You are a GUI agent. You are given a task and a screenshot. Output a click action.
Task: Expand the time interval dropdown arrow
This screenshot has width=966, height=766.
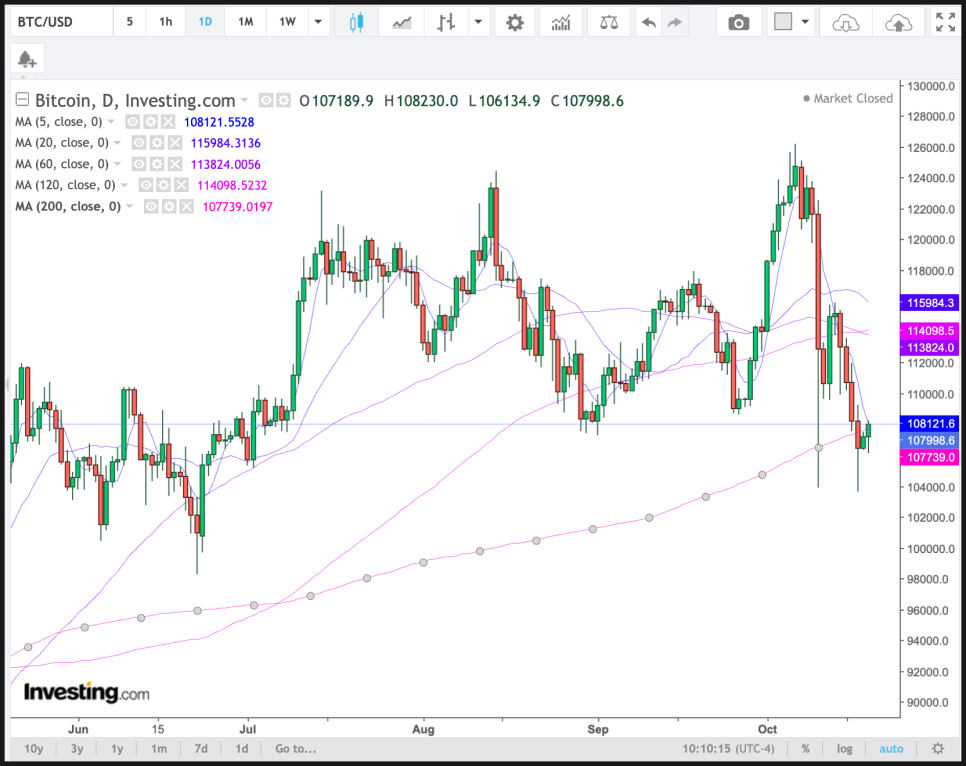coord(318,22)
